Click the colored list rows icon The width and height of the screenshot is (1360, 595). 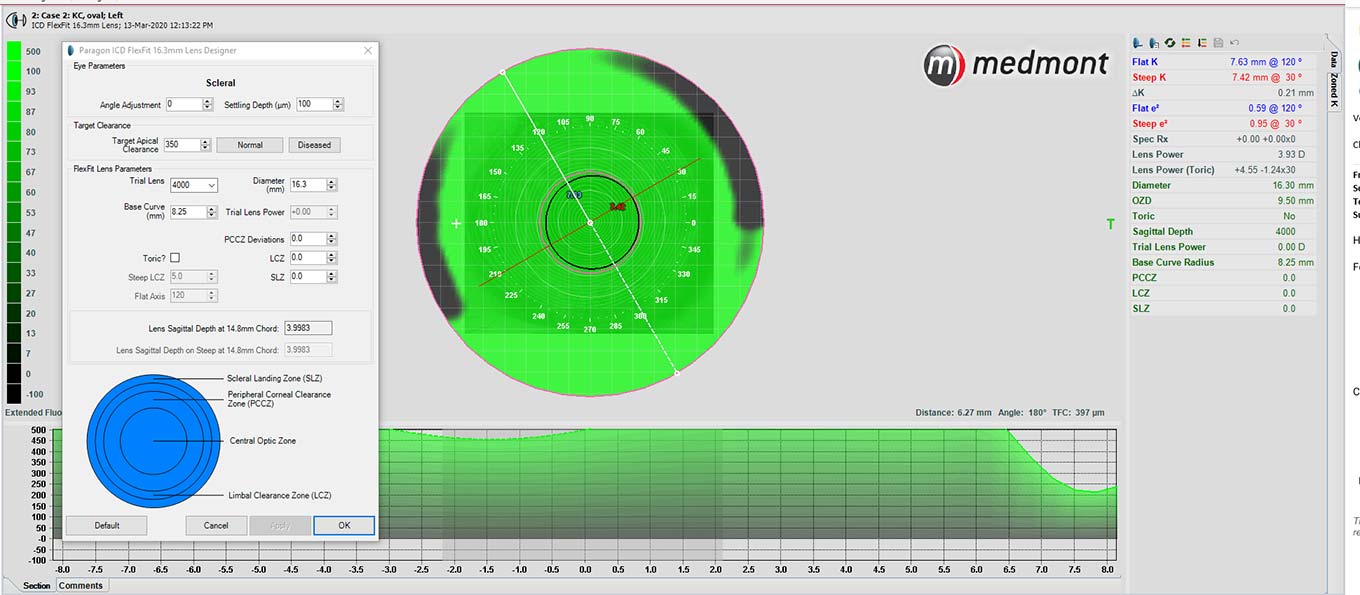(1186, 43)
